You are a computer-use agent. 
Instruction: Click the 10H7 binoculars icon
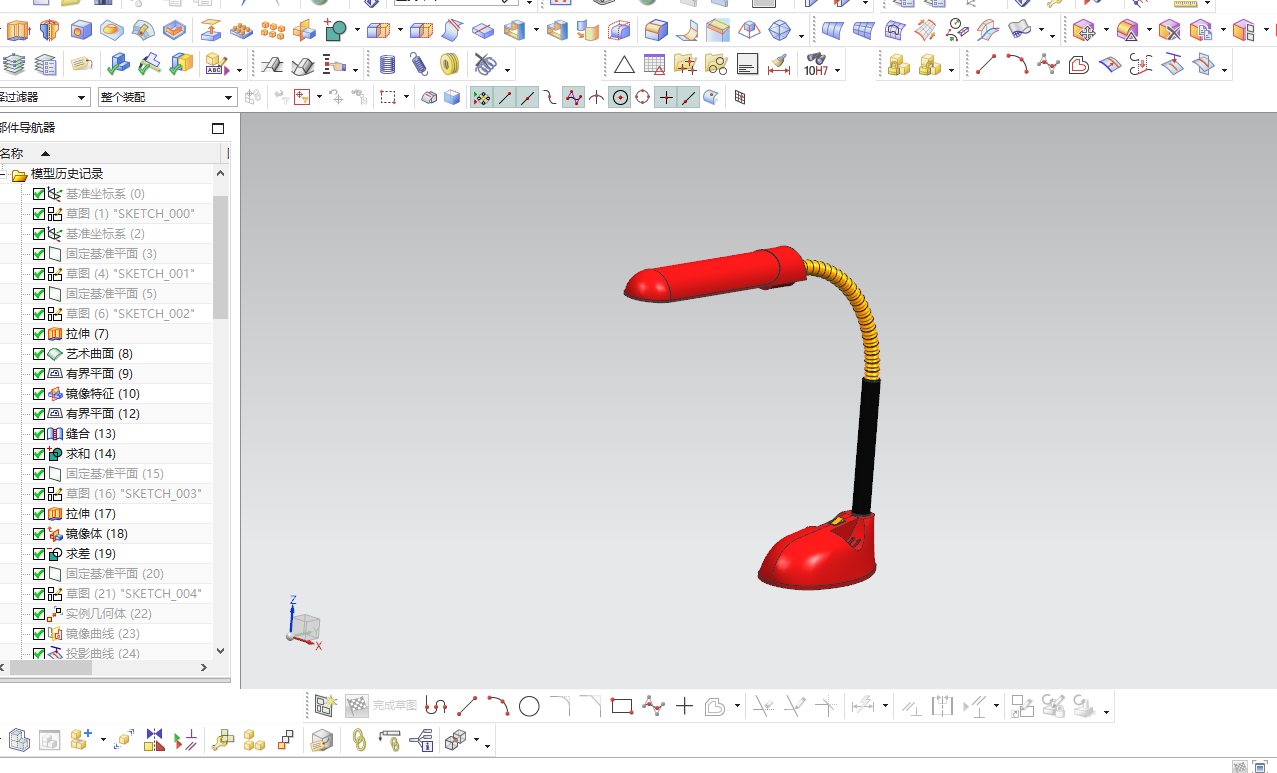pyautogui.click(x=816, y=65)
